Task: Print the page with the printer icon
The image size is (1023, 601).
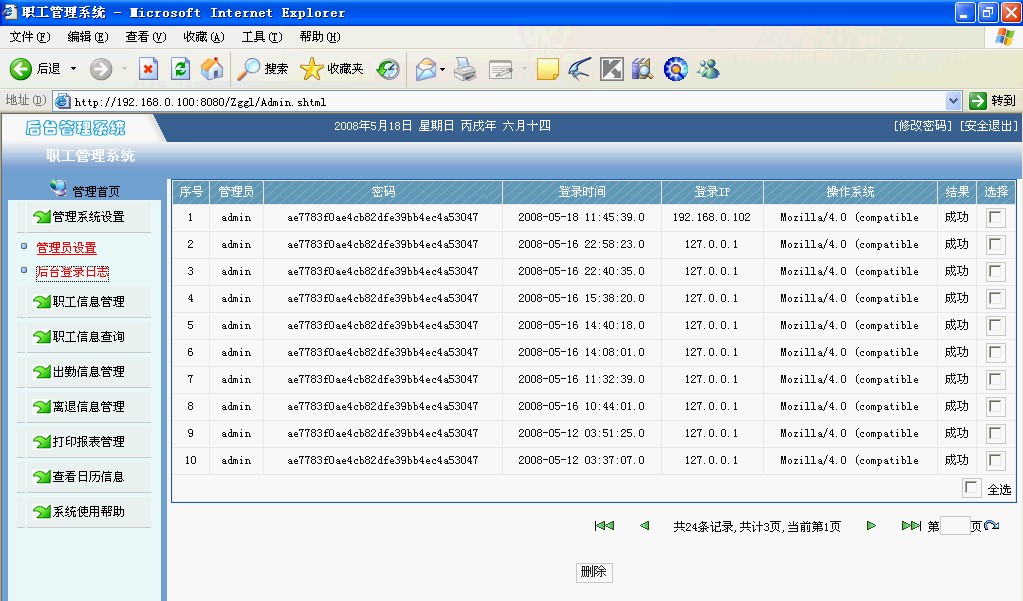Action: [x=465, y=69]
